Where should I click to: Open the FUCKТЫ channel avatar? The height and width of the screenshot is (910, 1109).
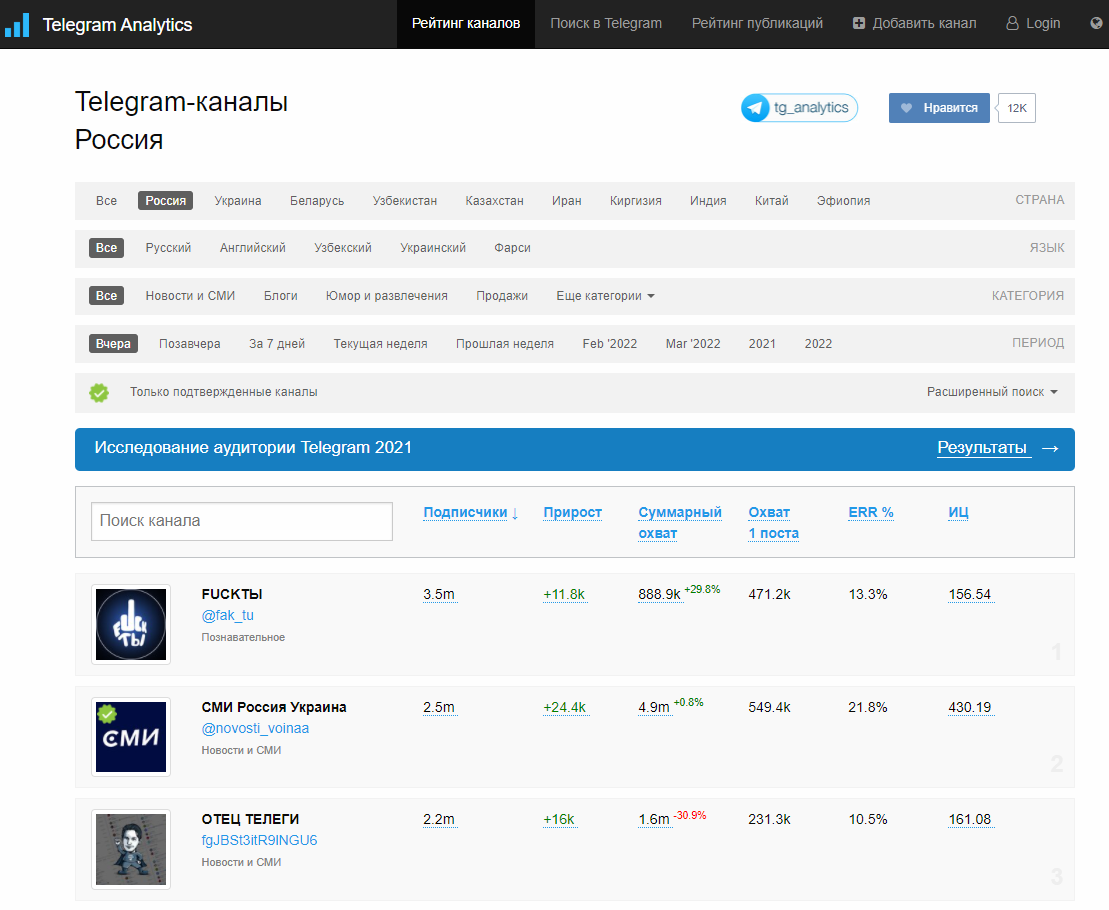131,624
